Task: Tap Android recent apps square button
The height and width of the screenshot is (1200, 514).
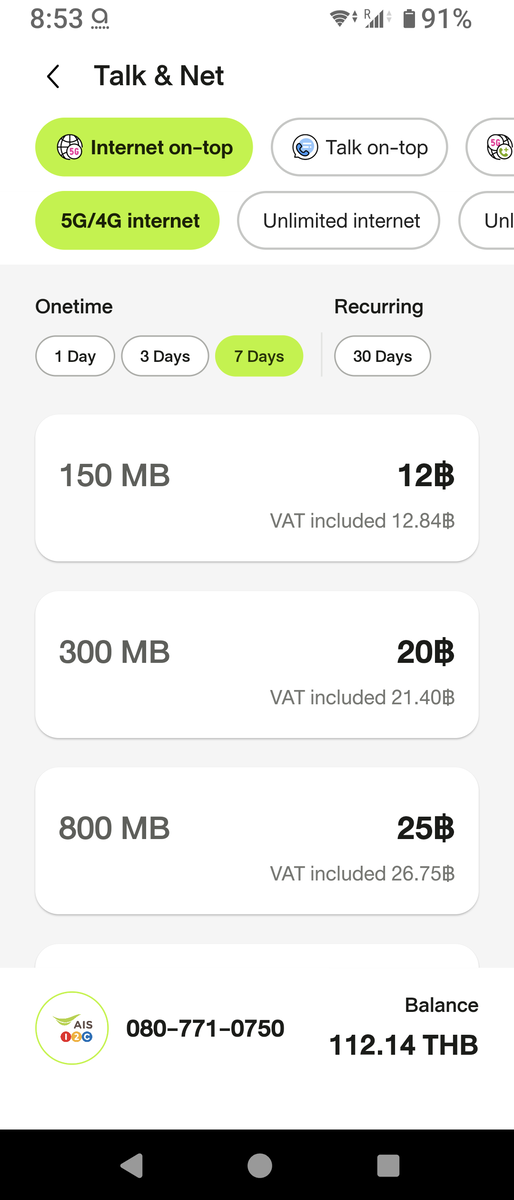Action: pos(387,1165)
